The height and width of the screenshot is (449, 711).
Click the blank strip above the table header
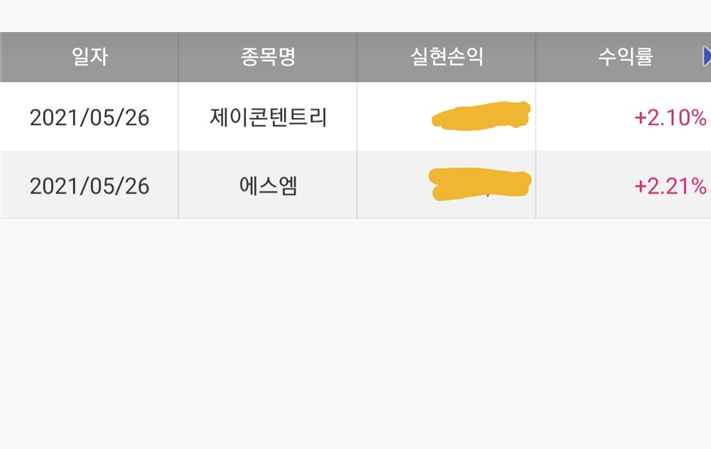(x=355, y=15)
